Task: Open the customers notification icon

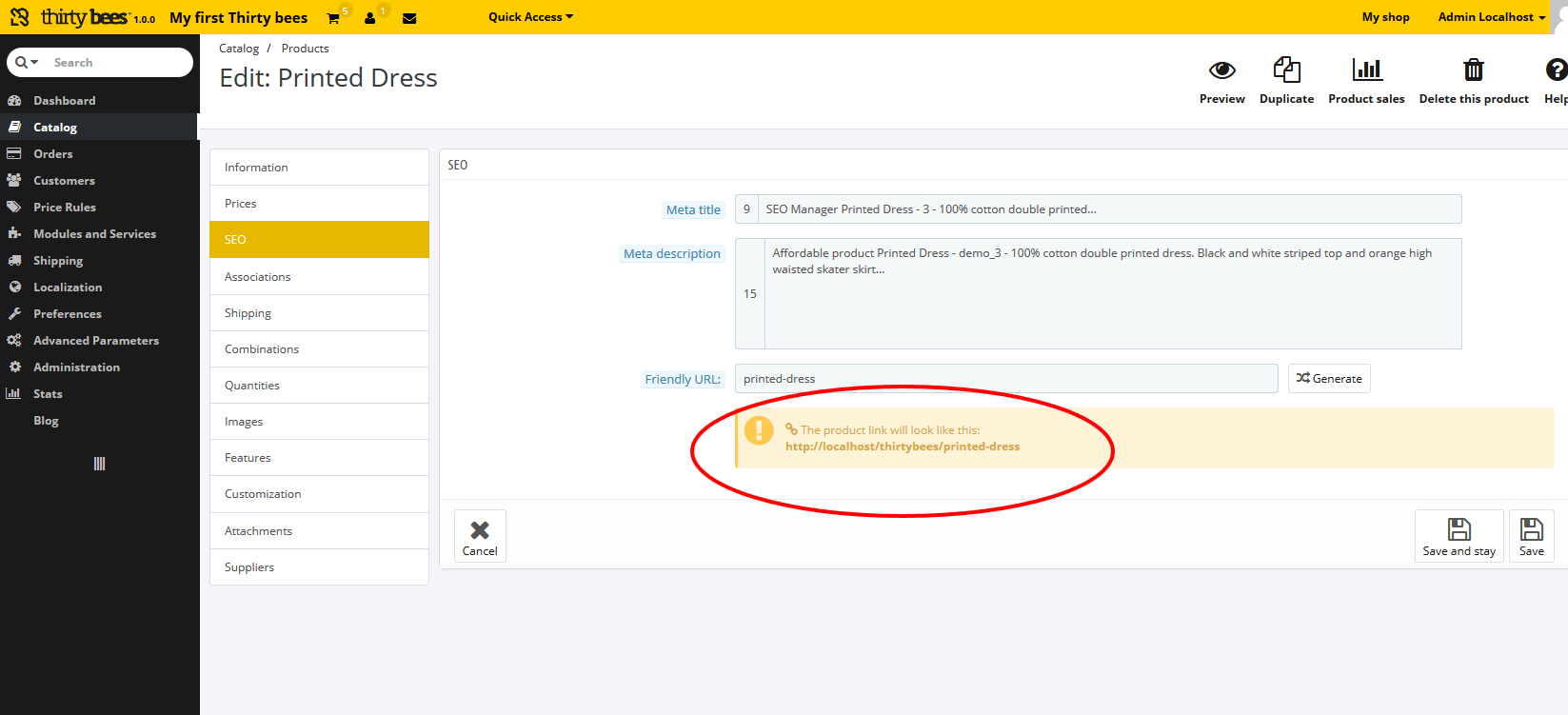Action: coord(369,18)
